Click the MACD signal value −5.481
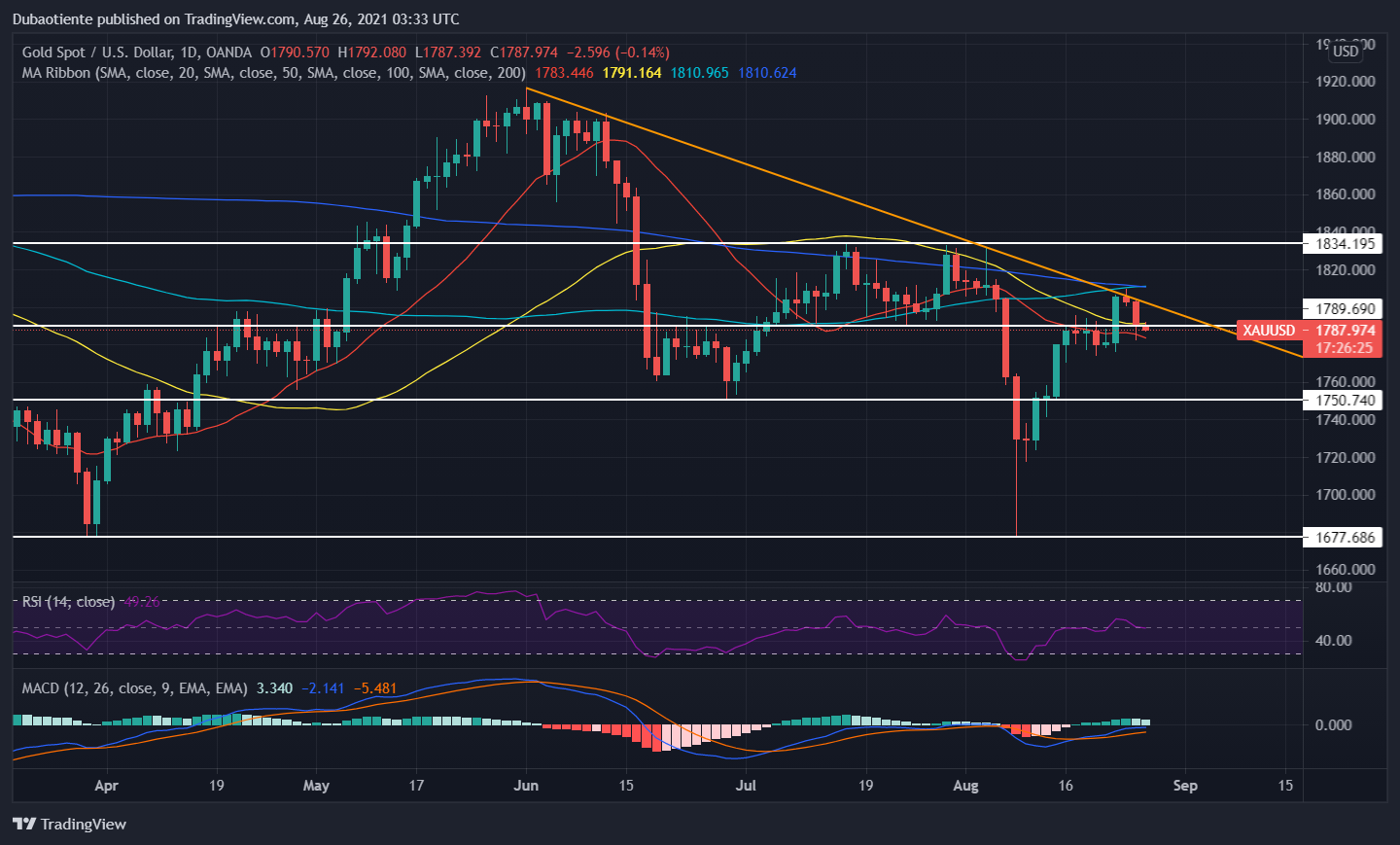The width and height of the screenshot is (1400, 845). click(375, 688)
